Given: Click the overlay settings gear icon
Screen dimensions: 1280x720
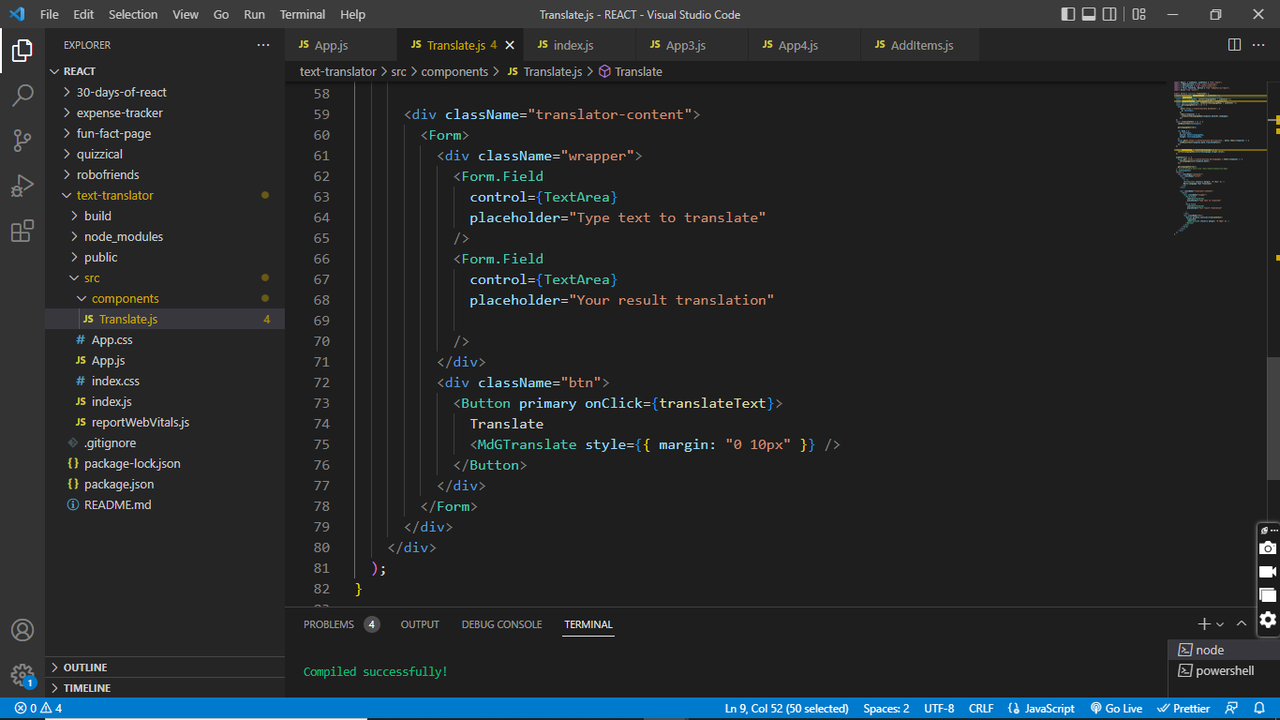Looking at the screenshot, I should 1267,620.
